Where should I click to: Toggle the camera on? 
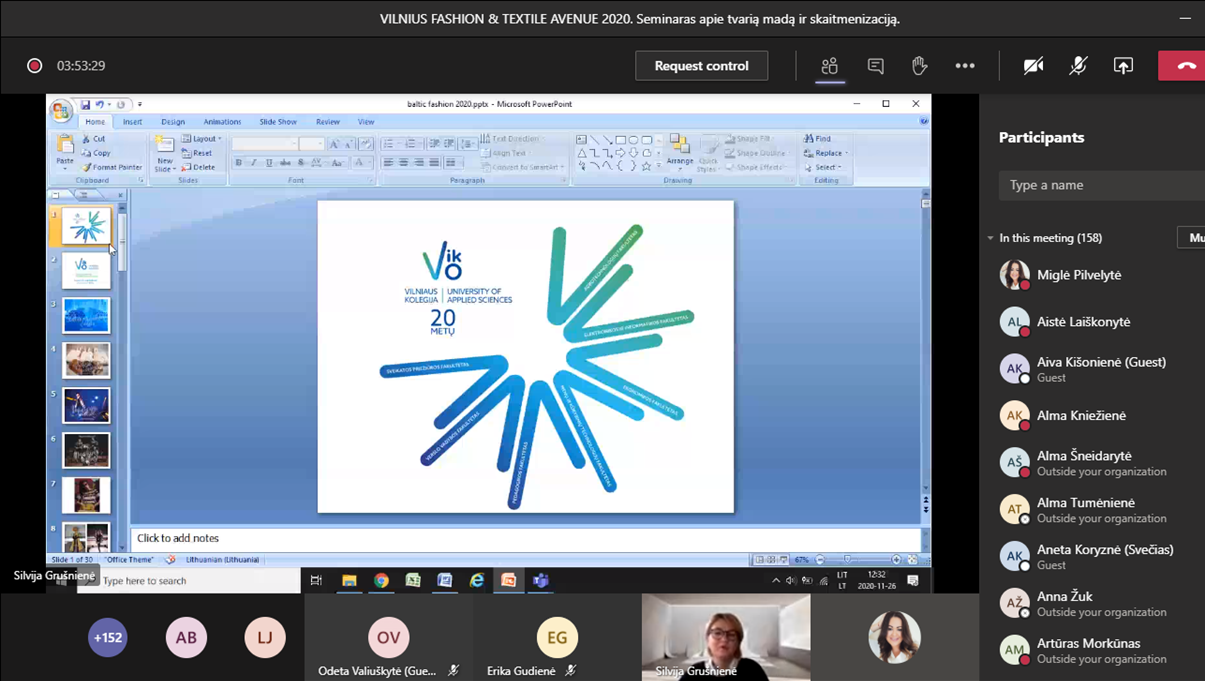(1033, 66)
